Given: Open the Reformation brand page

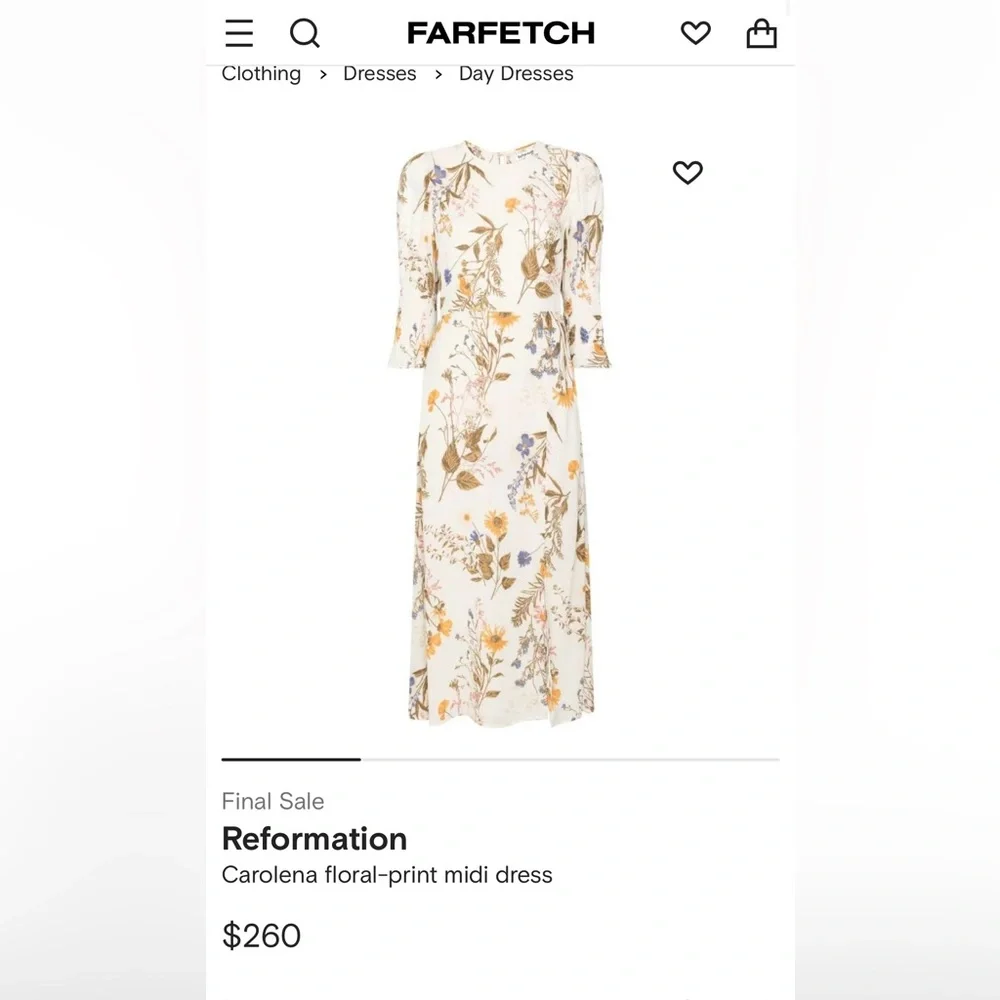Looking at the screenshot, I should click(x=314, y=838).
